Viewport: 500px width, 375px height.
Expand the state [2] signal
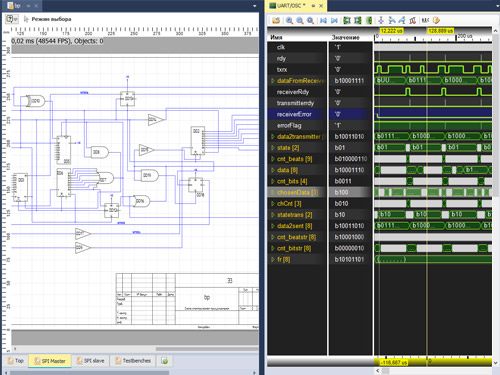pos(273,148)
